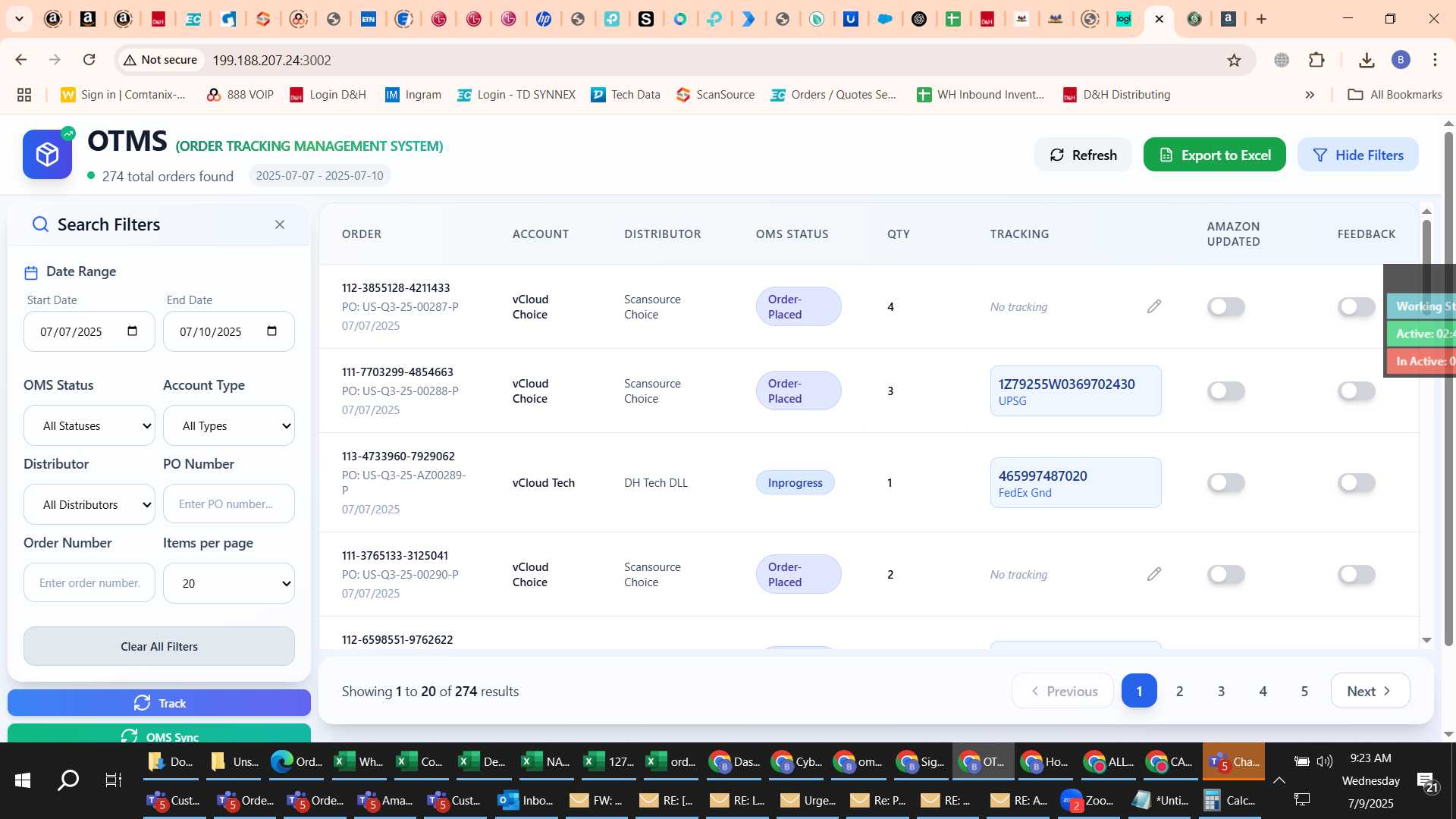Click Not secure site info icon

point(161,60)
